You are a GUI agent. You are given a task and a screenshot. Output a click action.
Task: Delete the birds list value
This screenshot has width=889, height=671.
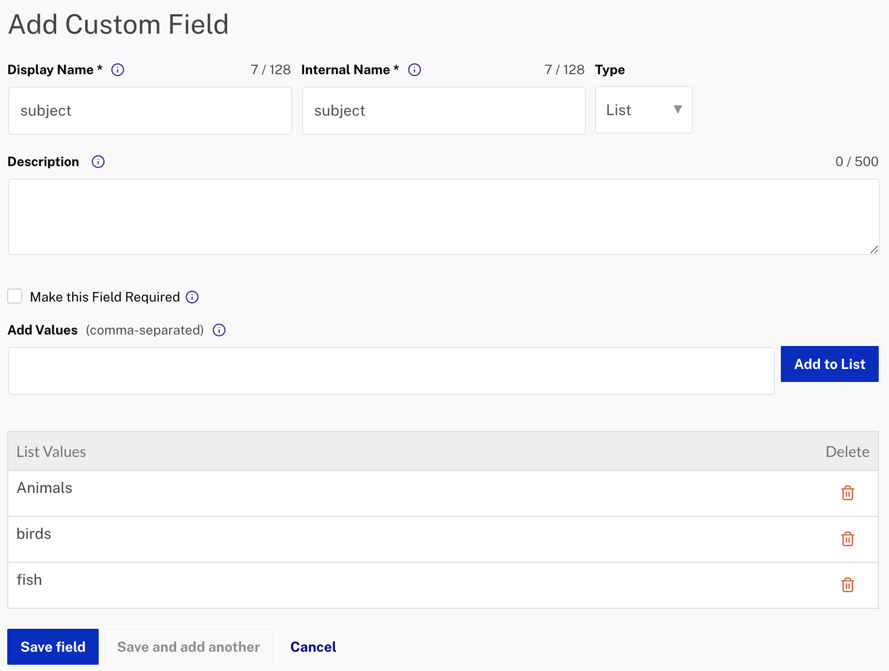coord(847,539)
